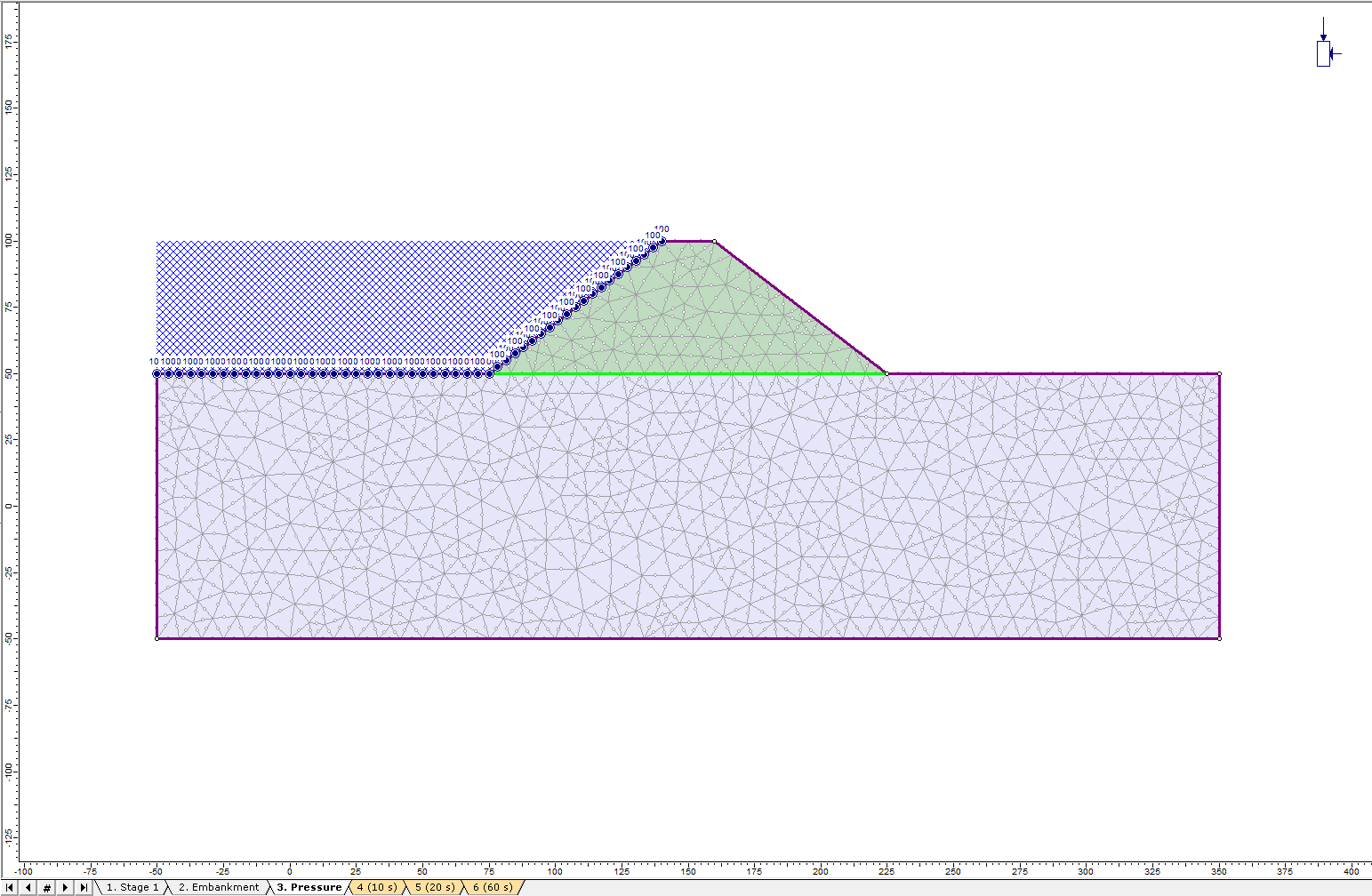Open the stage number (#) selector
The height and width of the screenshot is (896, 1372).
coord(47,886)
